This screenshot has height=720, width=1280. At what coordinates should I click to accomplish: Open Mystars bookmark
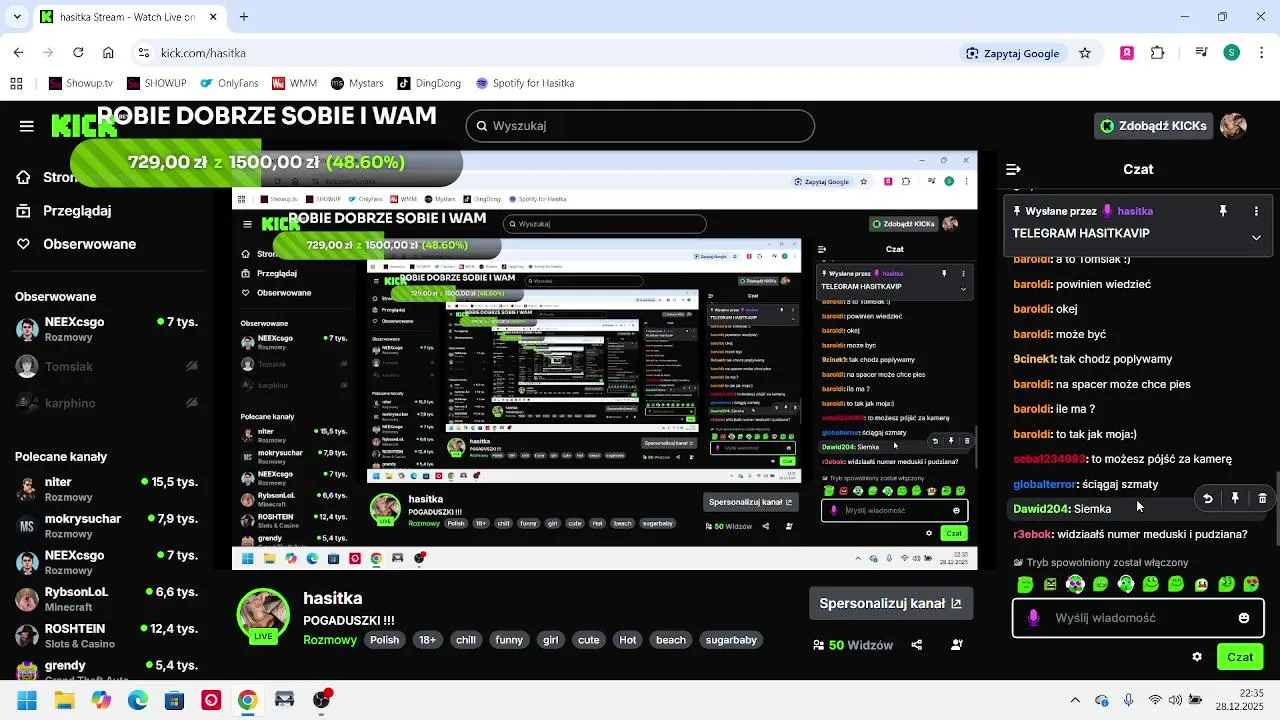point(357,83)
